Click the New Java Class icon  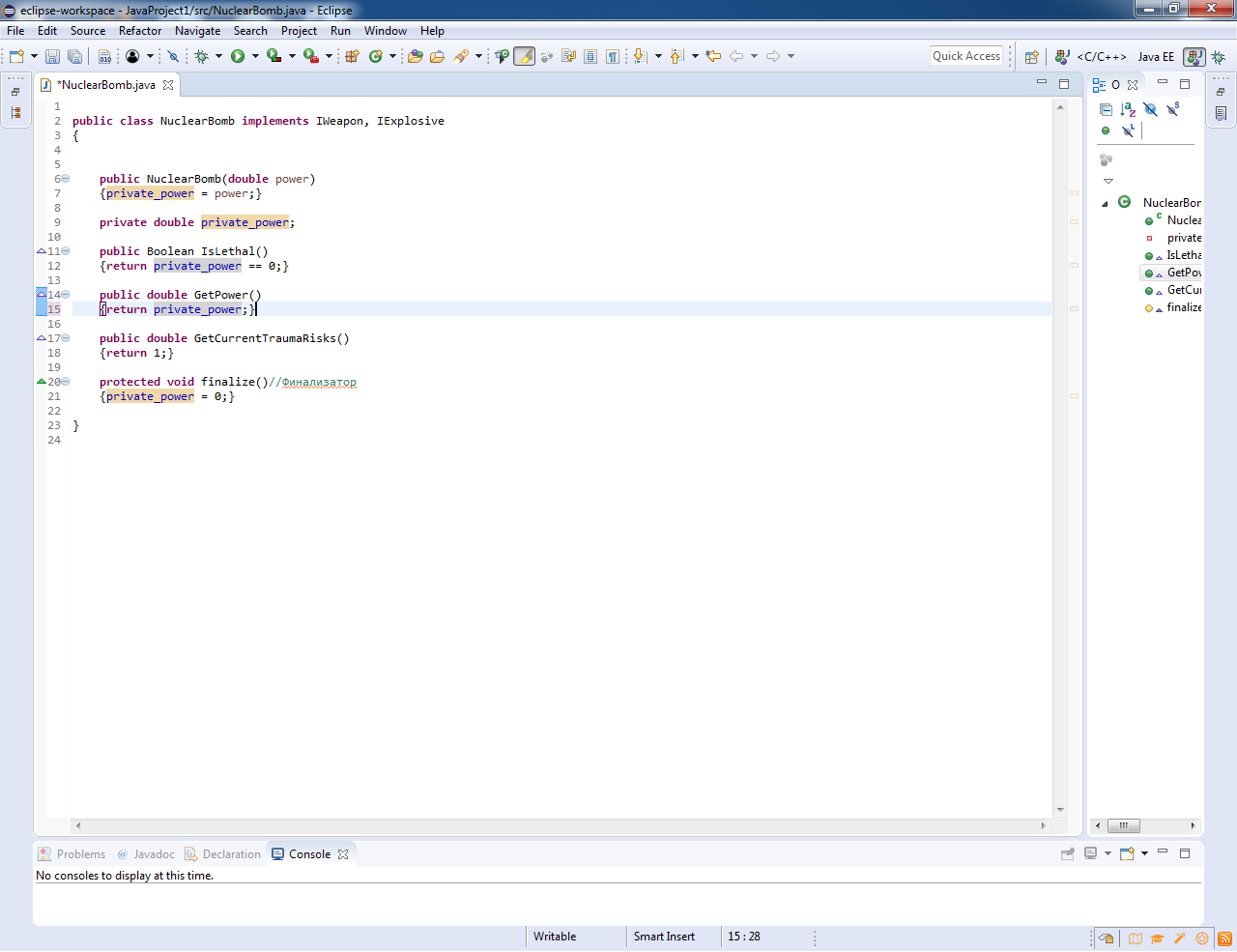click(376, 56)
